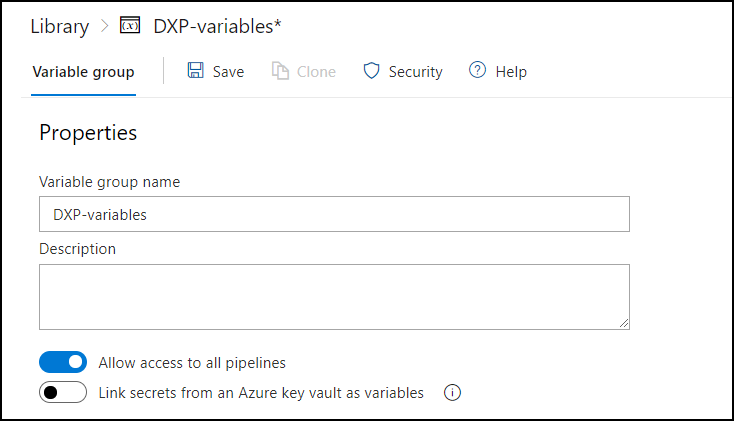
Task: Click the Save button label
Action: [228, 72]
